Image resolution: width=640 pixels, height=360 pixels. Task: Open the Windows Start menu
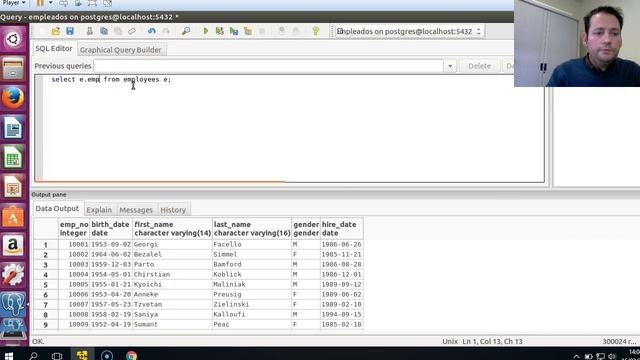coord(9,356)
